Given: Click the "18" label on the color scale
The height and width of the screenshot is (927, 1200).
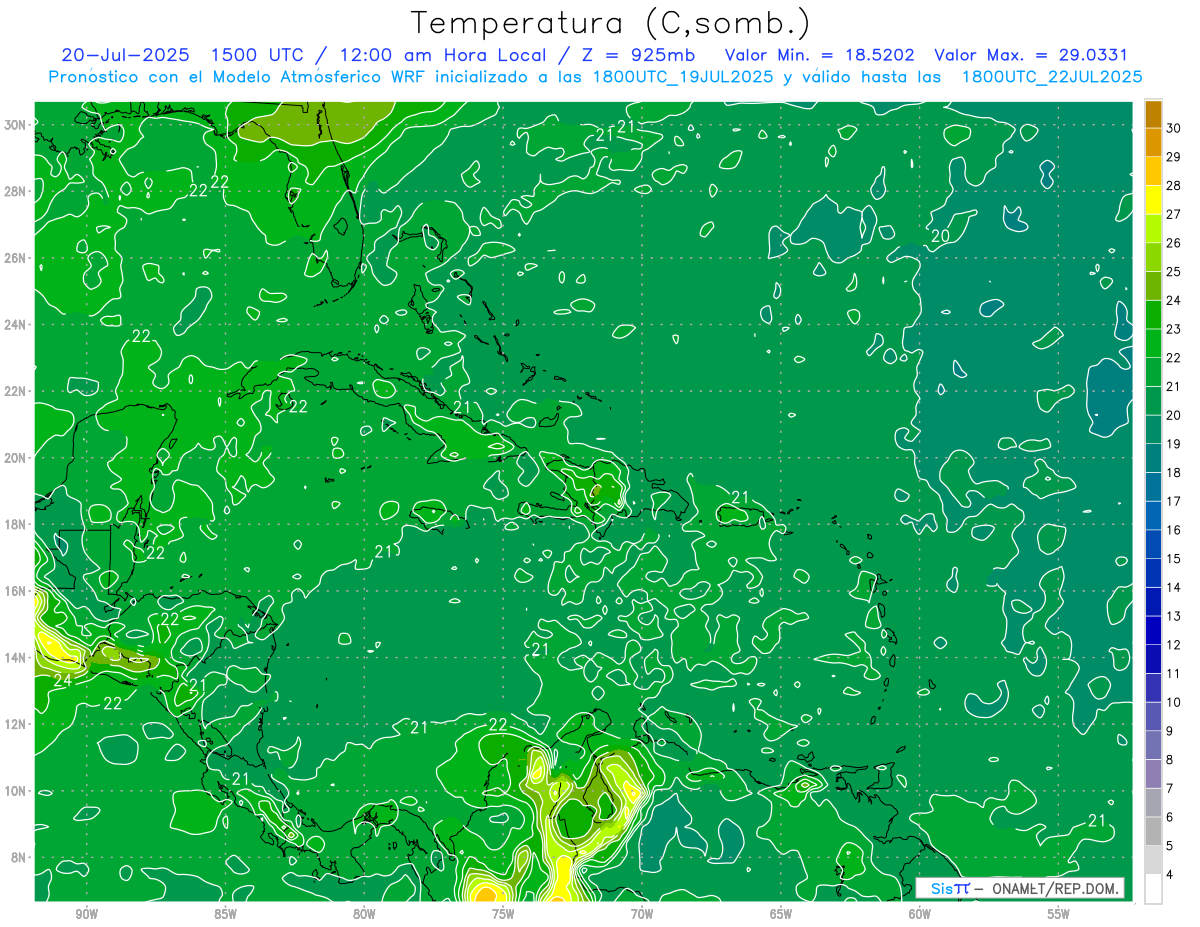Looking at the screenshot, I should (1174, 472).
